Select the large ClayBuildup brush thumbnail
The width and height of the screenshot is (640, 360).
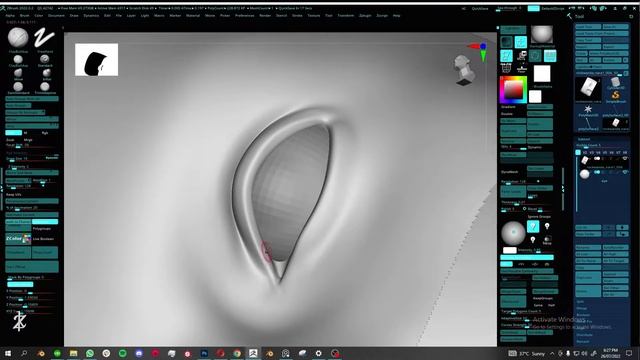click(x=18, y=38)
